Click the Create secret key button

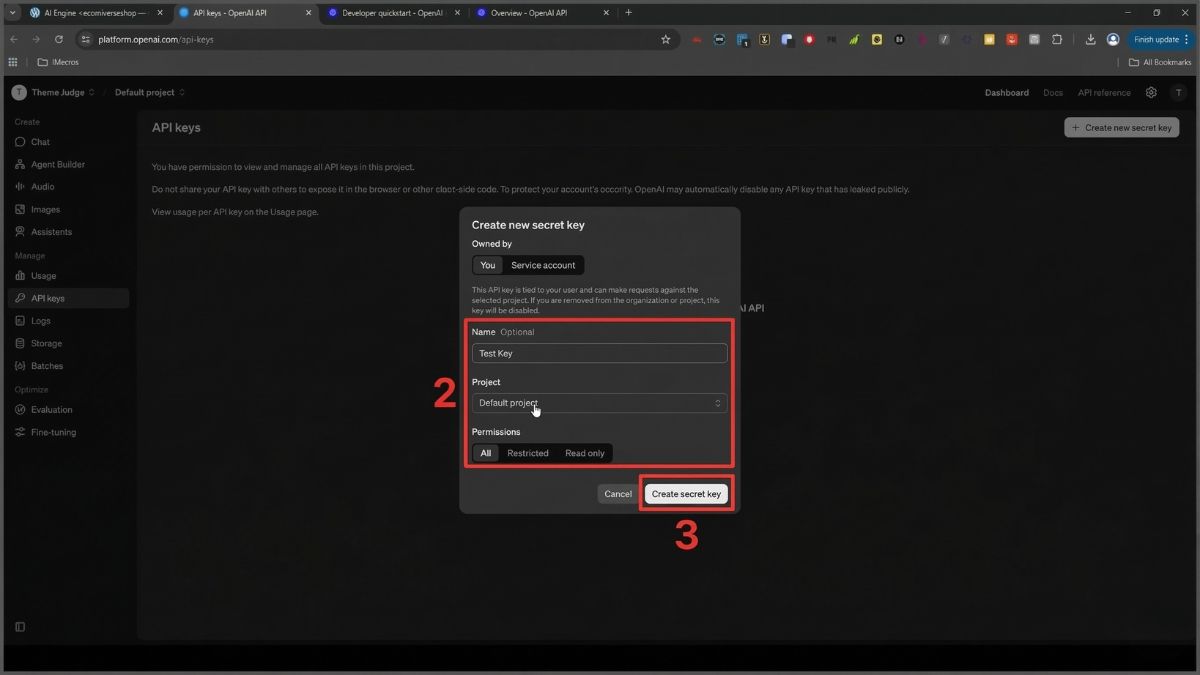(686, 494)
